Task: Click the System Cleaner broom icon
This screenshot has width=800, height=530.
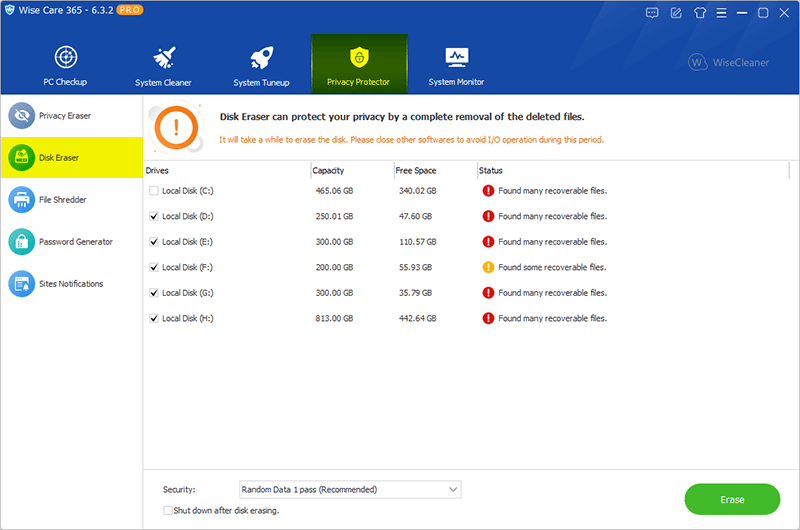Action: (x=164, y=58)
